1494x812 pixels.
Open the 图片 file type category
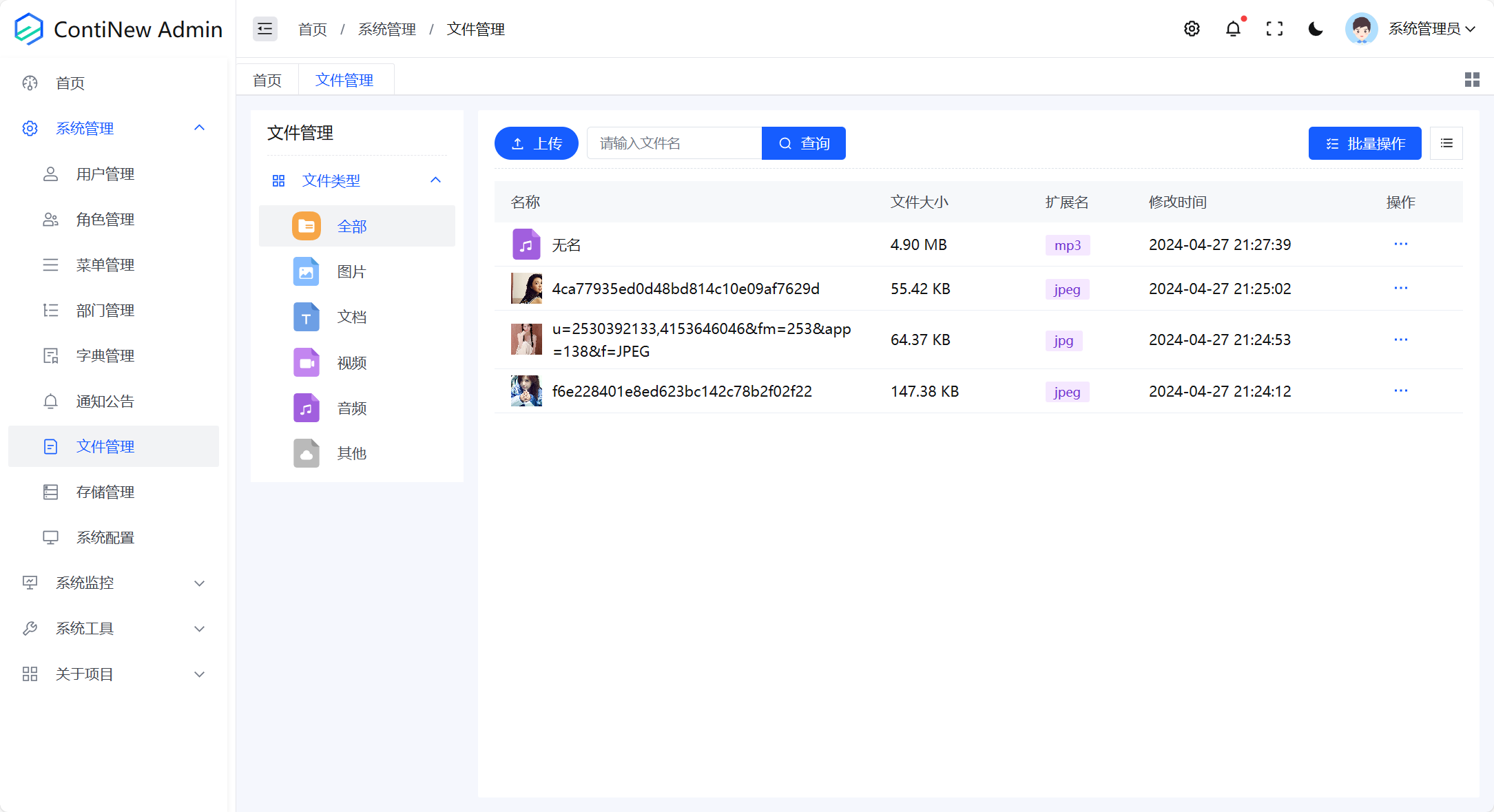(352, 271)
